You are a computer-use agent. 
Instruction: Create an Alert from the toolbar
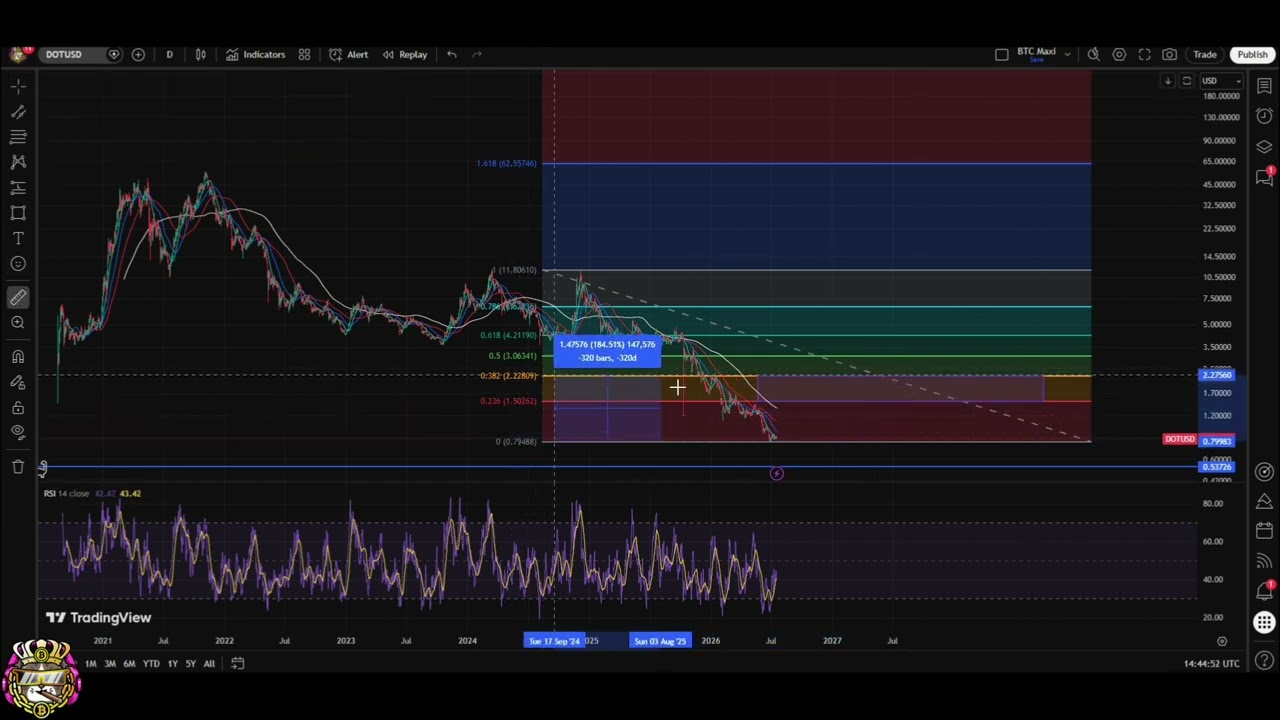[349, 54]
